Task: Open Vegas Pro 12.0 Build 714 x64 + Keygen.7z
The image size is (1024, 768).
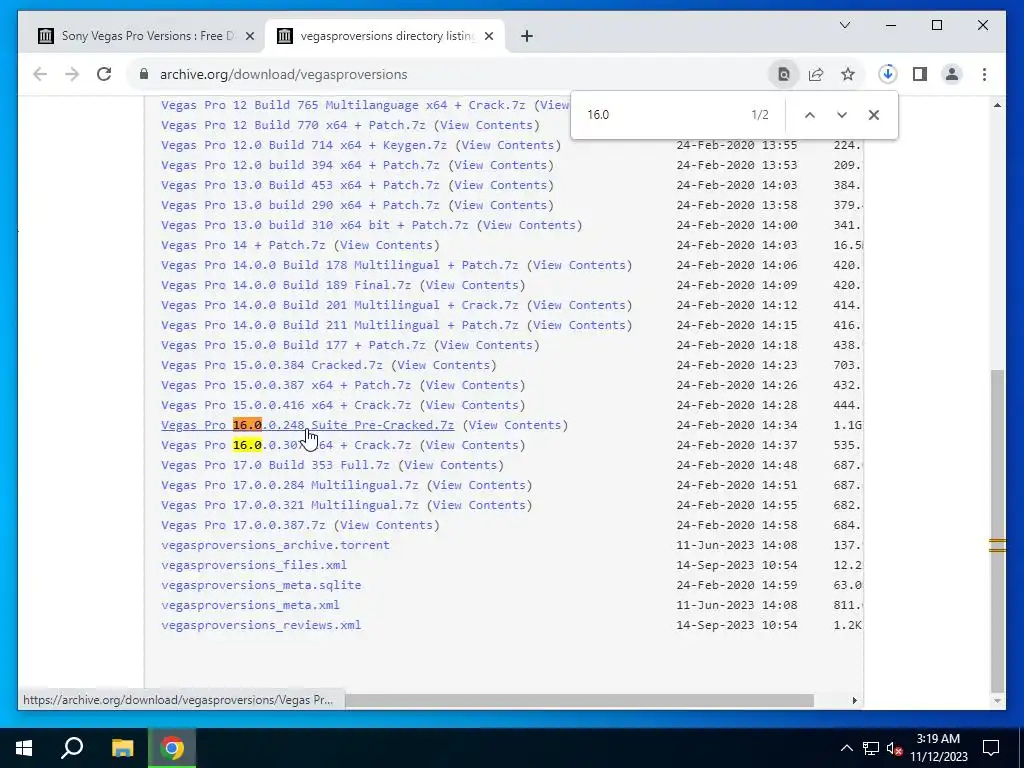Action: [304, 145]
